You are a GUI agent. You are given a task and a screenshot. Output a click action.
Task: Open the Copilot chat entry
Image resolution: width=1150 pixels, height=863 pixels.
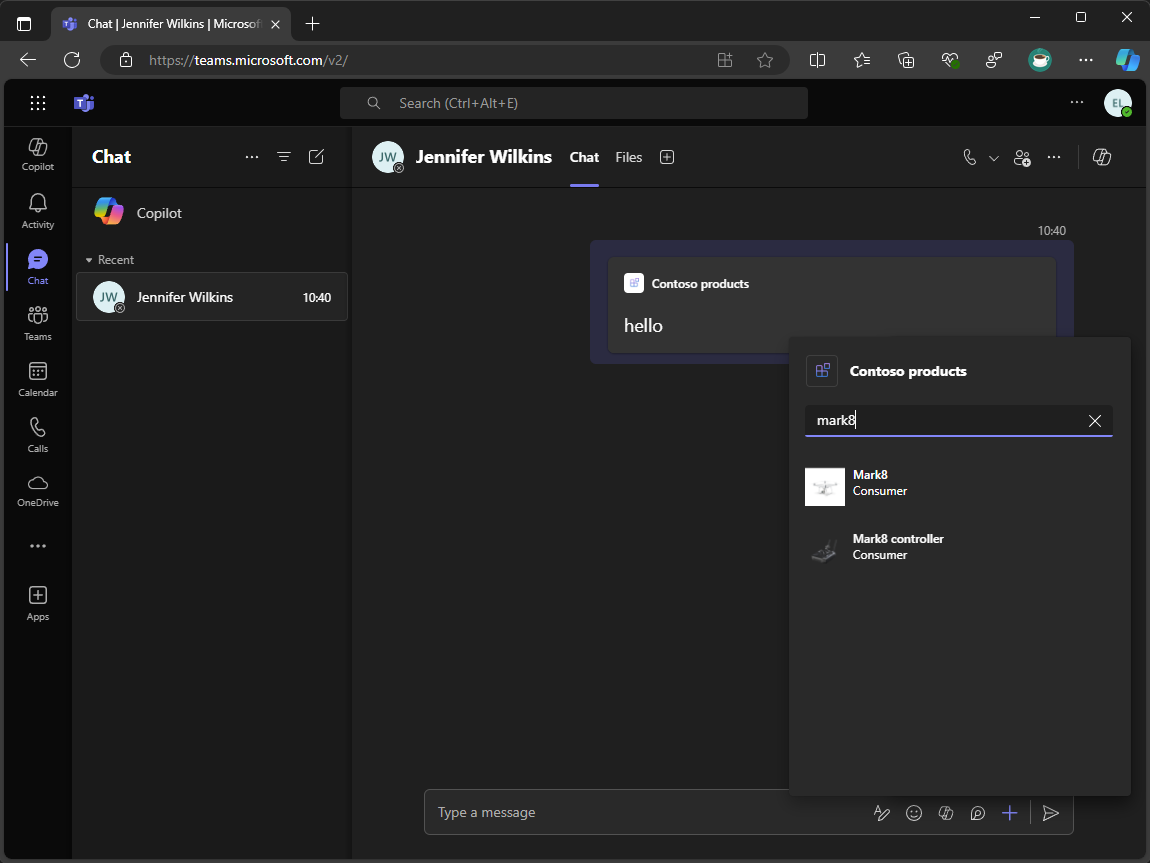tap(212, 213)
